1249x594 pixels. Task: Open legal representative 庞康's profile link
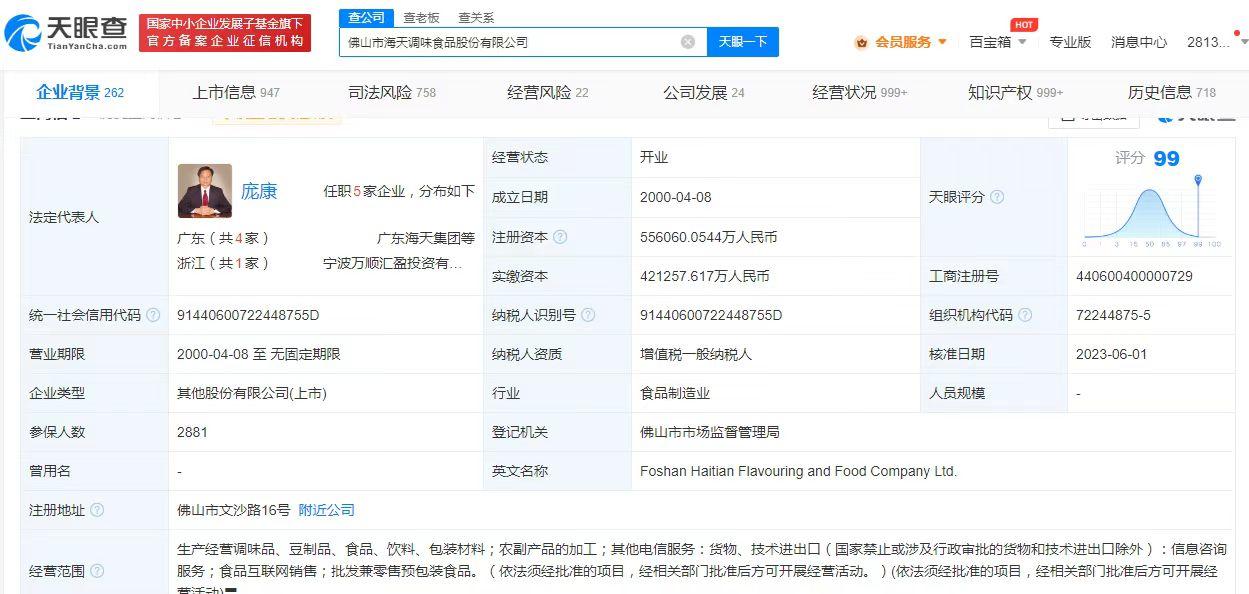click(x=259, y=191)
